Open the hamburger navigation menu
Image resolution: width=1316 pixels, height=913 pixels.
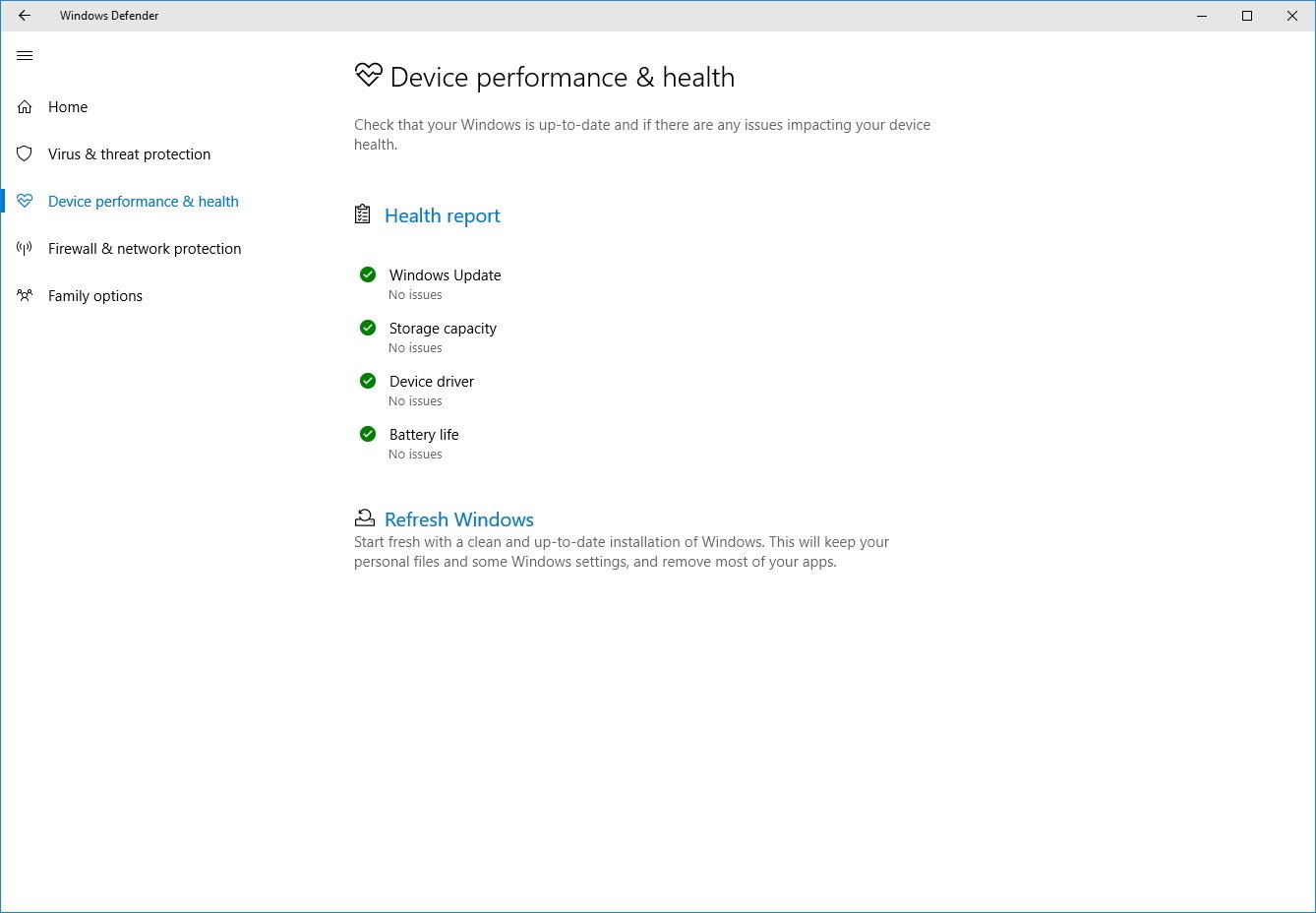click(x=25, y=56)
